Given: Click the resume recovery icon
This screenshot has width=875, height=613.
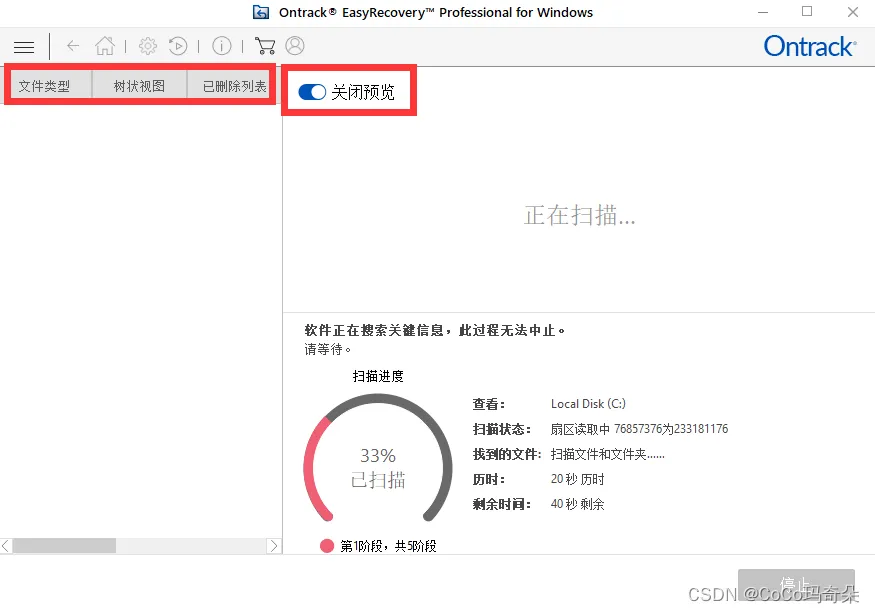Looking at the screenshot, I should (x=178, y=46).
